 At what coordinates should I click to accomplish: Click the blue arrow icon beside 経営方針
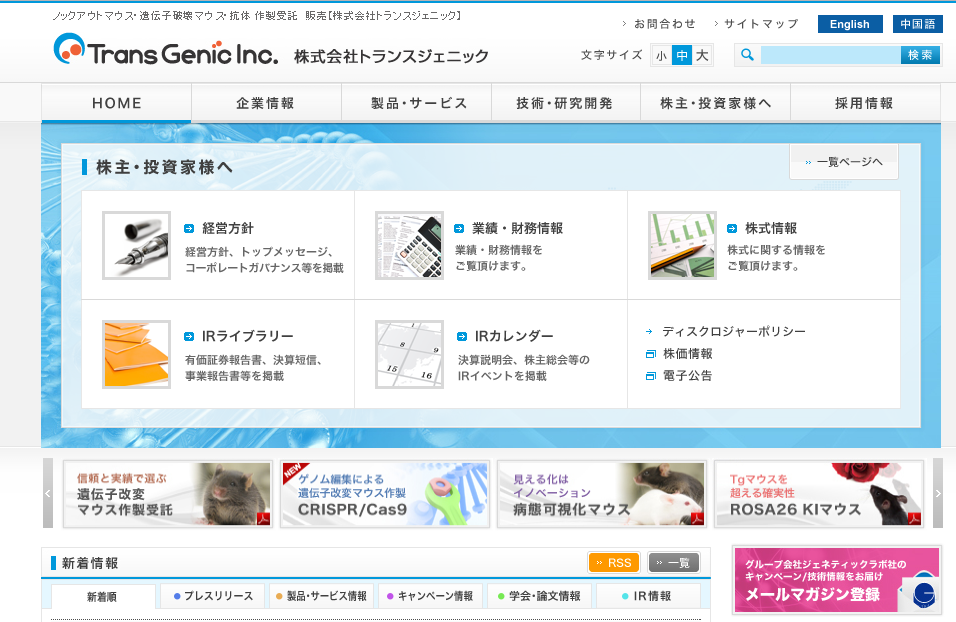[189, 229]
